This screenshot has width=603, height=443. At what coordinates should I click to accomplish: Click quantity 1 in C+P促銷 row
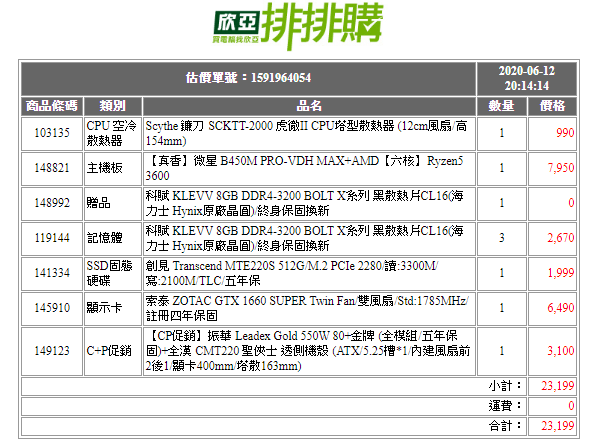[x=501, y=351]
